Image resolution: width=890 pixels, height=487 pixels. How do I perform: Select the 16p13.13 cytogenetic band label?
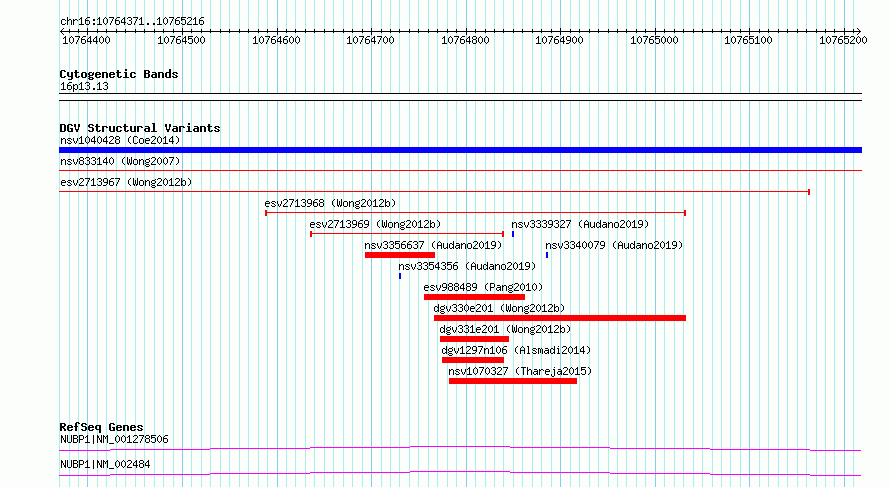coord(84,87)
